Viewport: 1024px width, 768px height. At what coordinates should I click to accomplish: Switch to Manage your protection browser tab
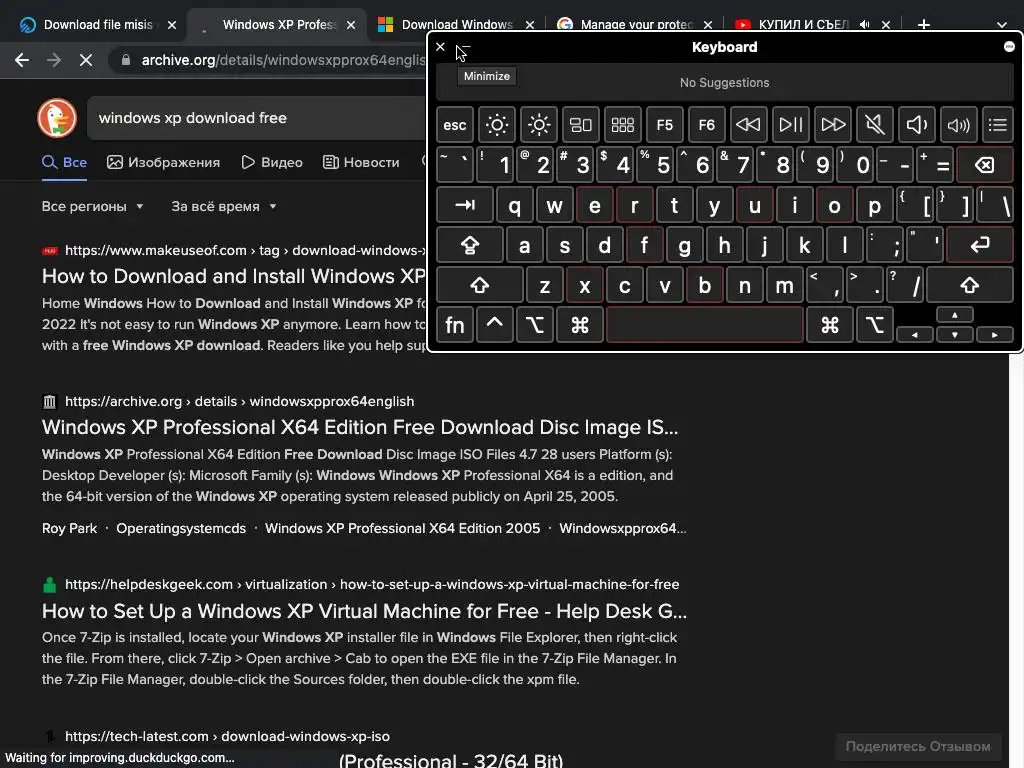pyautogui.click(x=636, y=25)
